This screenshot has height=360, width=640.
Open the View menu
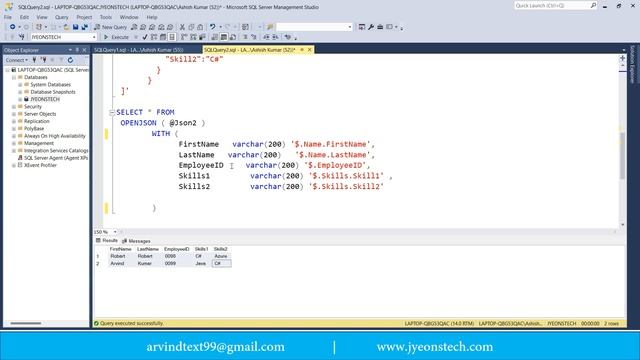pyautogui.click(x=42, y=17)
